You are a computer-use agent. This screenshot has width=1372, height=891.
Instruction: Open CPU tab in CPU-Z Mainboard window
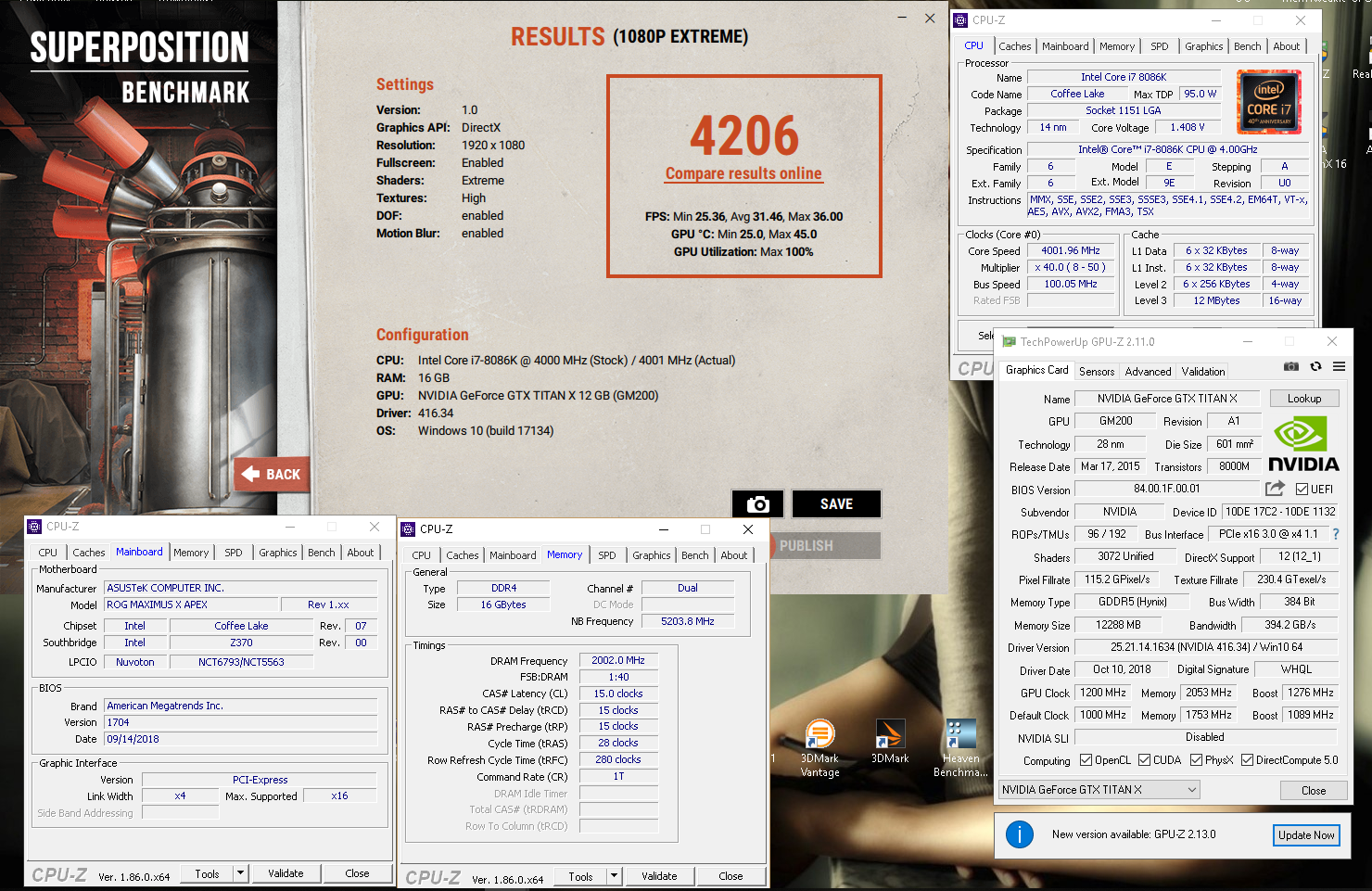coord(48,553)
